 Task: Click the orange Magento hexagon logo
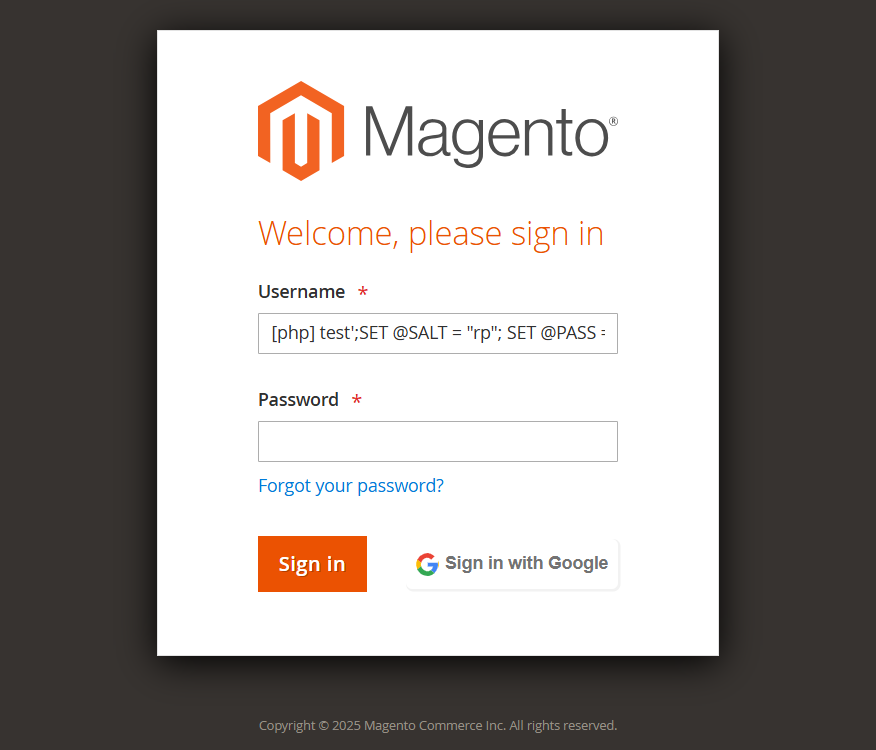(x=301, y=130)
